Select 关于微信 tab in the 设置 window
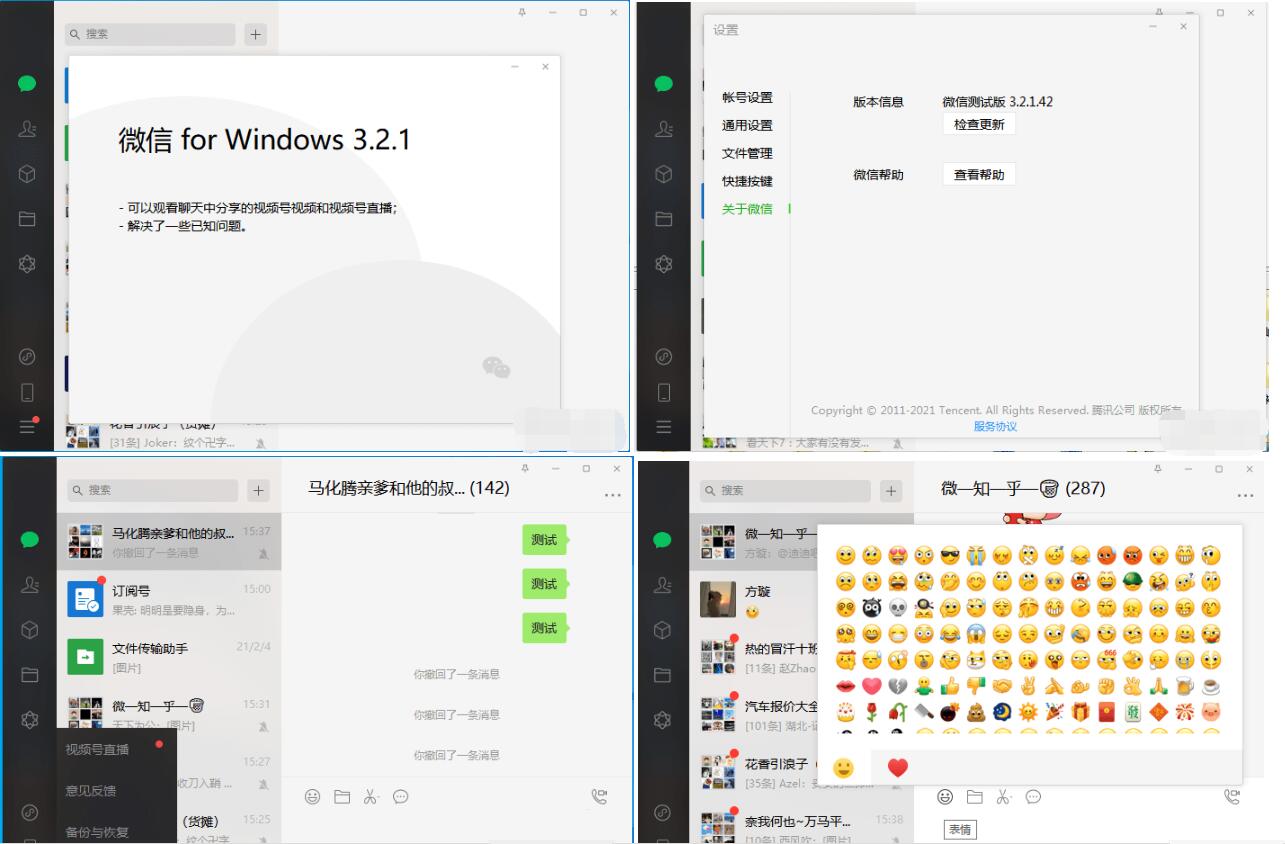 point(748,209)
